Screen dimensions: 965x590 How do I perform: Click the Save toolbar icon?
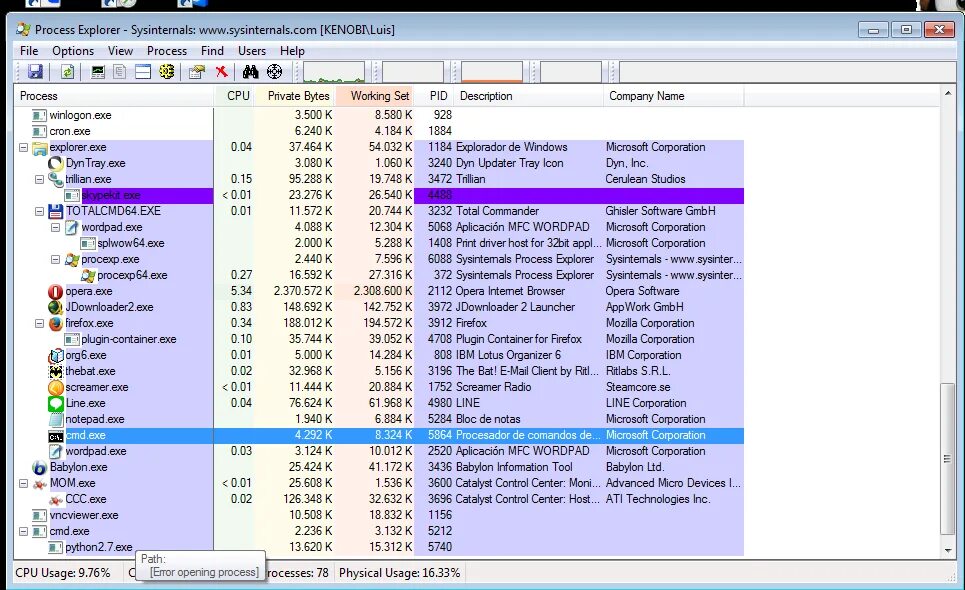[35, 72]
